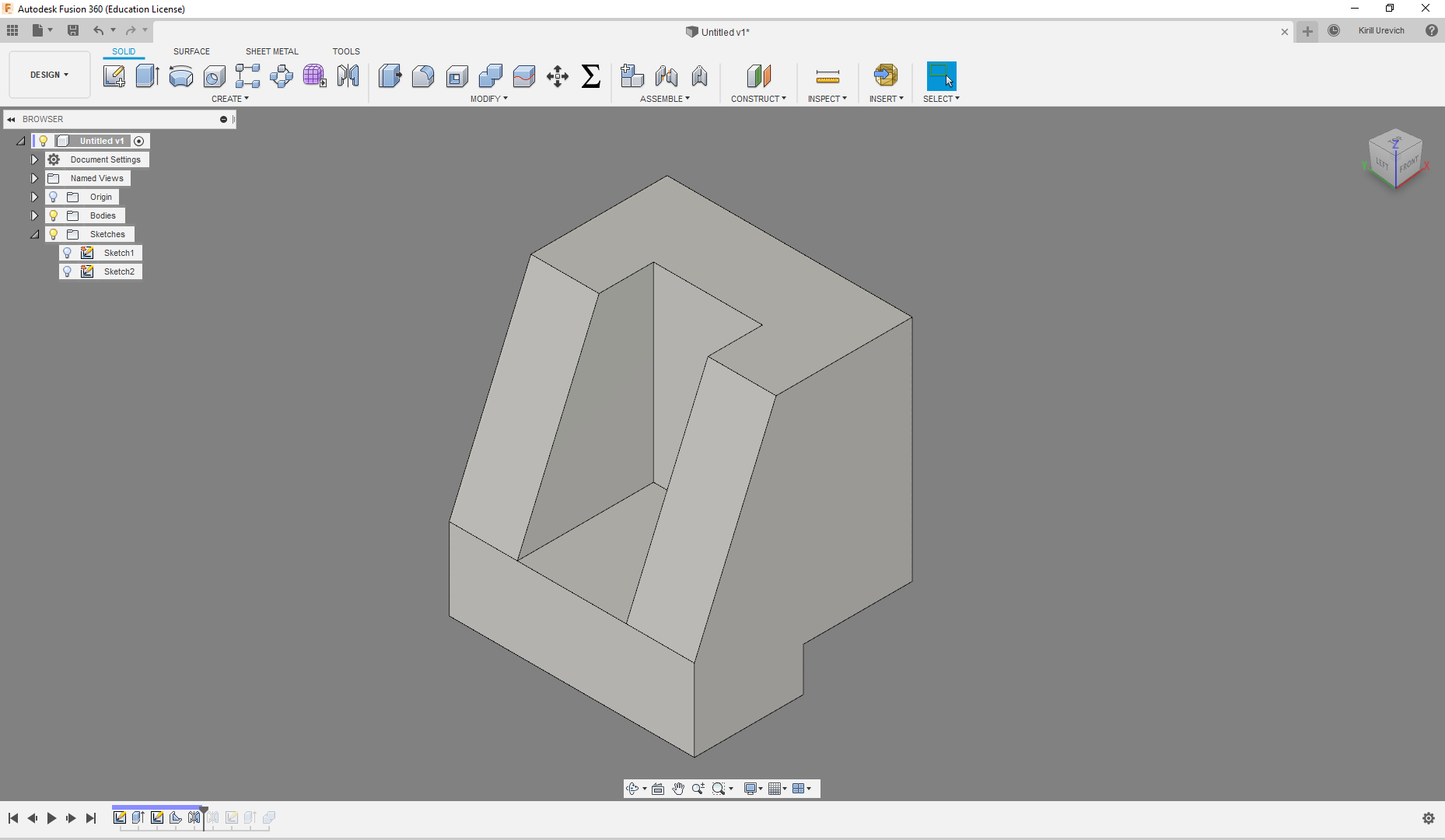Click the Mirror tool icon
1445x840 pixels.
(348, 76)
